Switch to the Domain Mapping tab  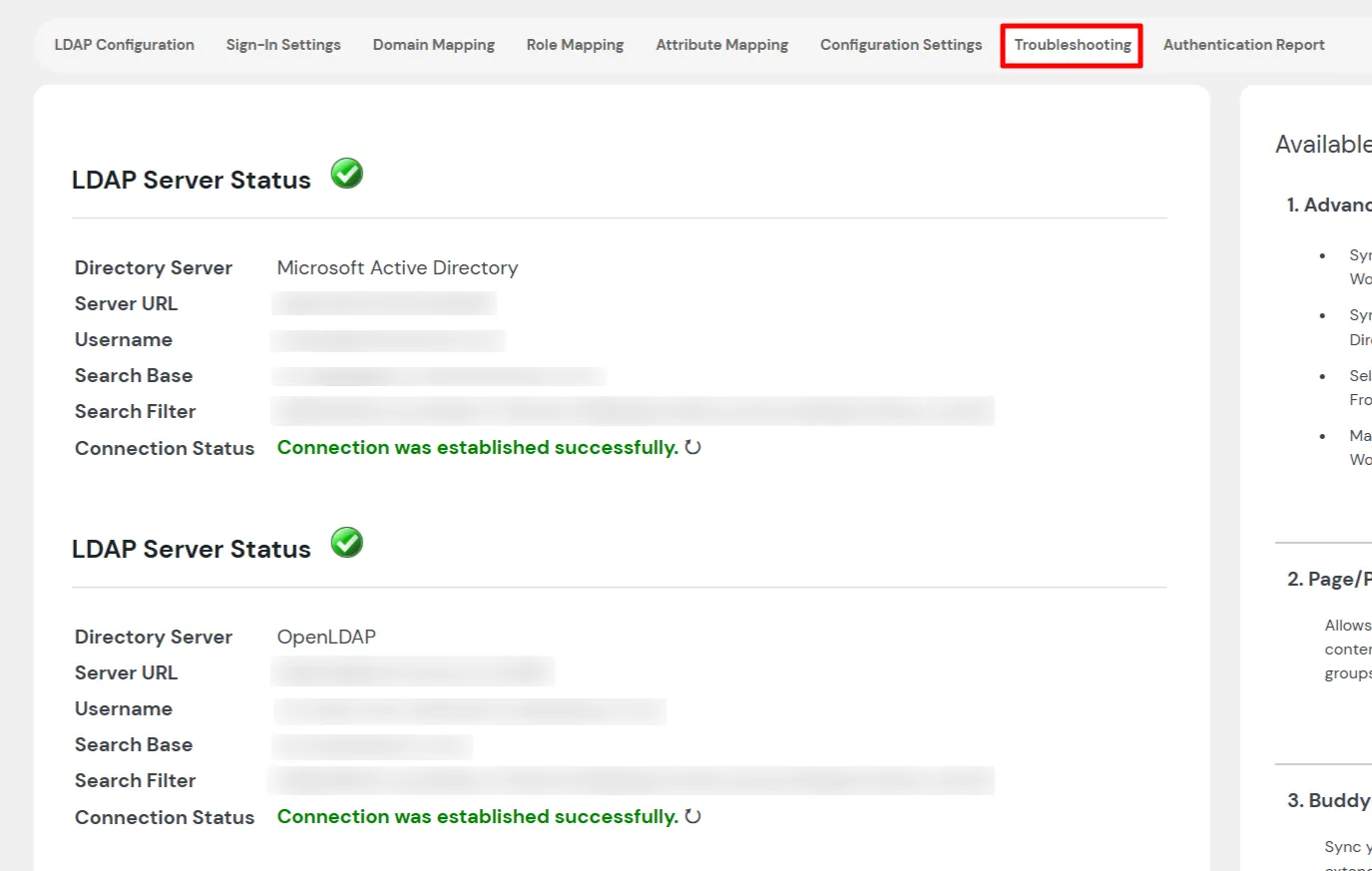(x=433, y=45)
